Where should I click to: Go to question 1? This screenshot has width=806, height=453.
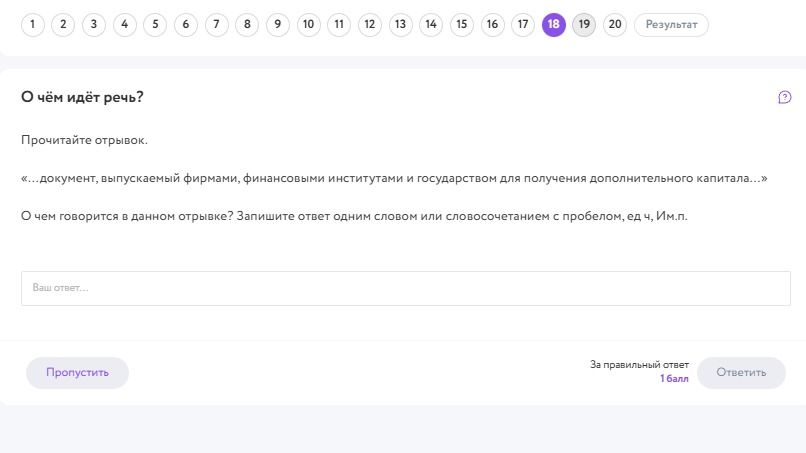pyautogui.click(x=32, y=25)
